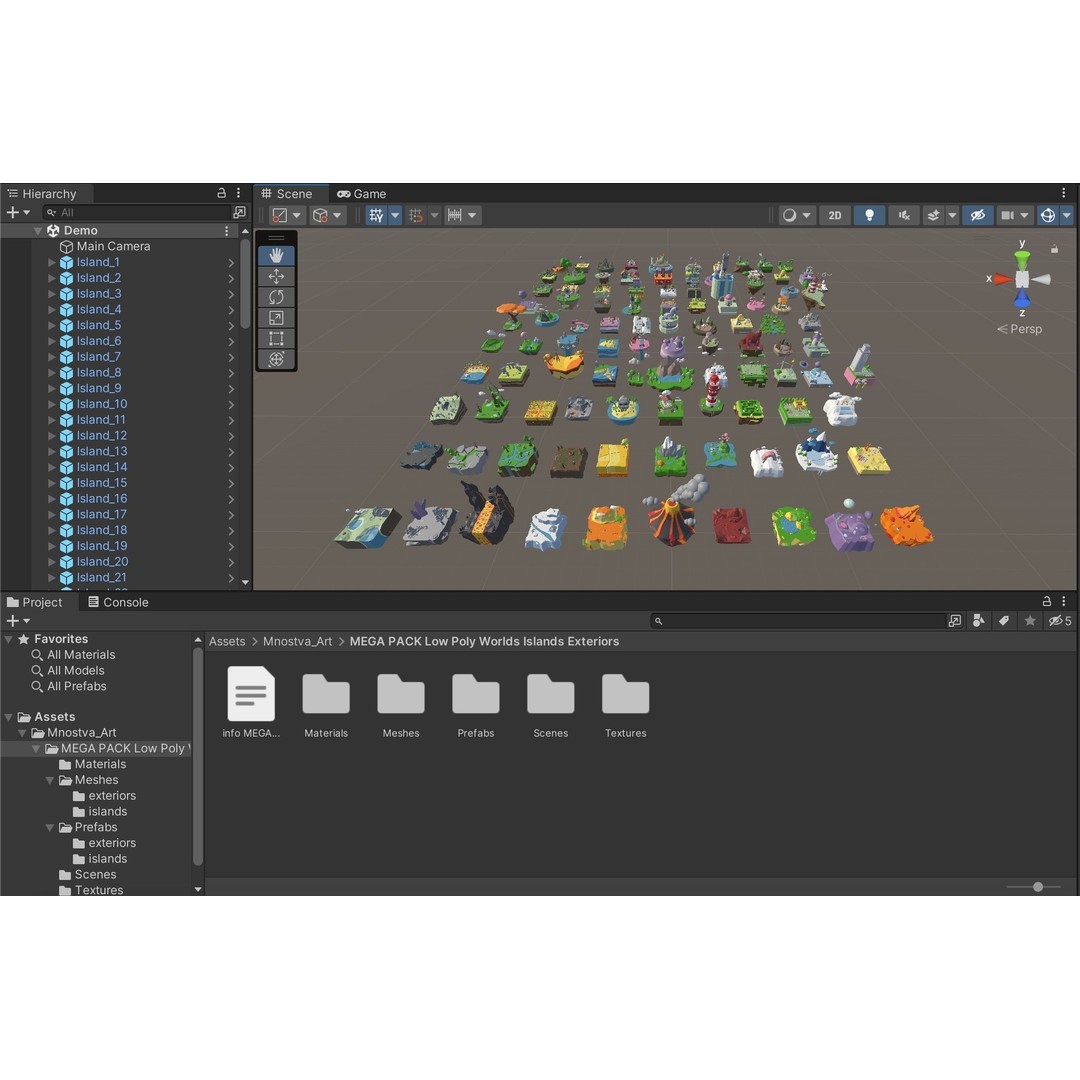Click the green Y axis cone on gizmo

1022,258
